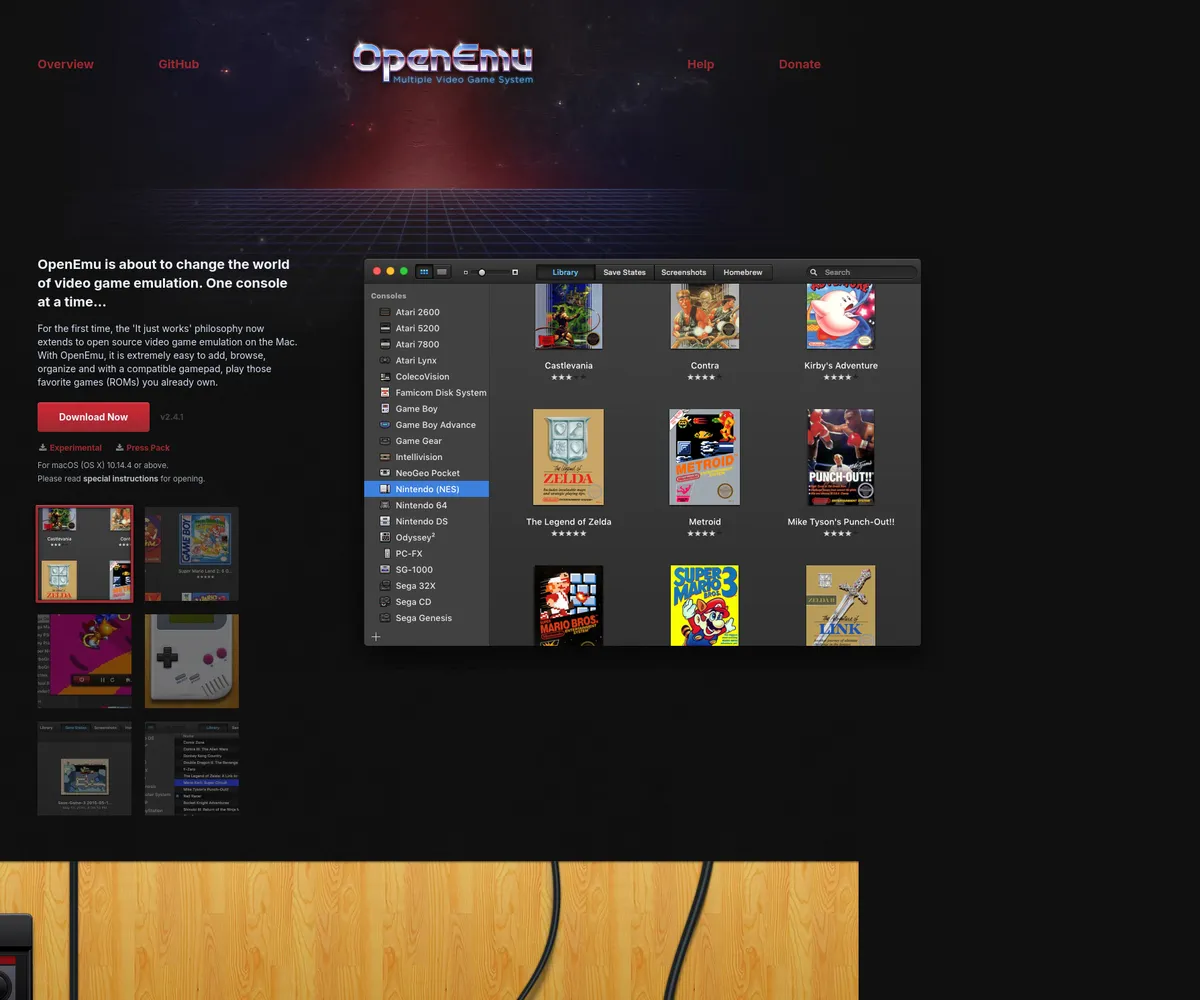This screenshot has height=1000, width=1200.
Task: Click the OpenEmu logo
Action: (443, 62)
